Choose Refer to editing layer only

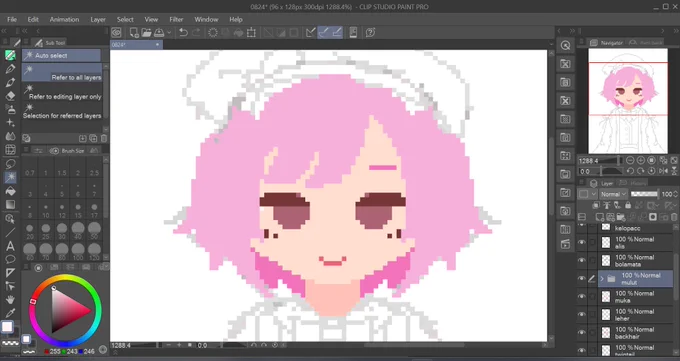click(63, 92)
